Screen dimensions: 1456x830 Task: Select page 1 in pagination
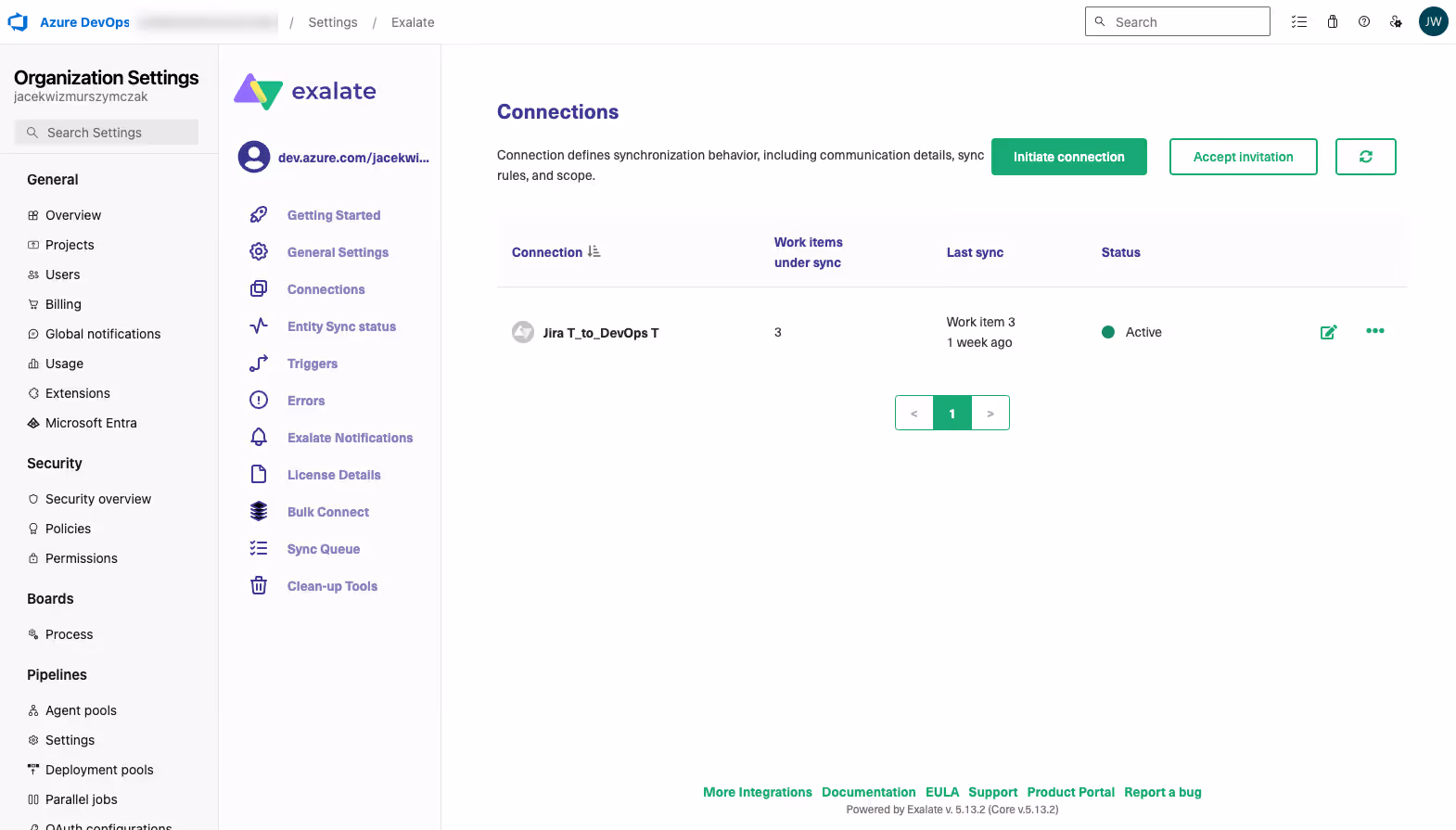[x=952, y=413]
